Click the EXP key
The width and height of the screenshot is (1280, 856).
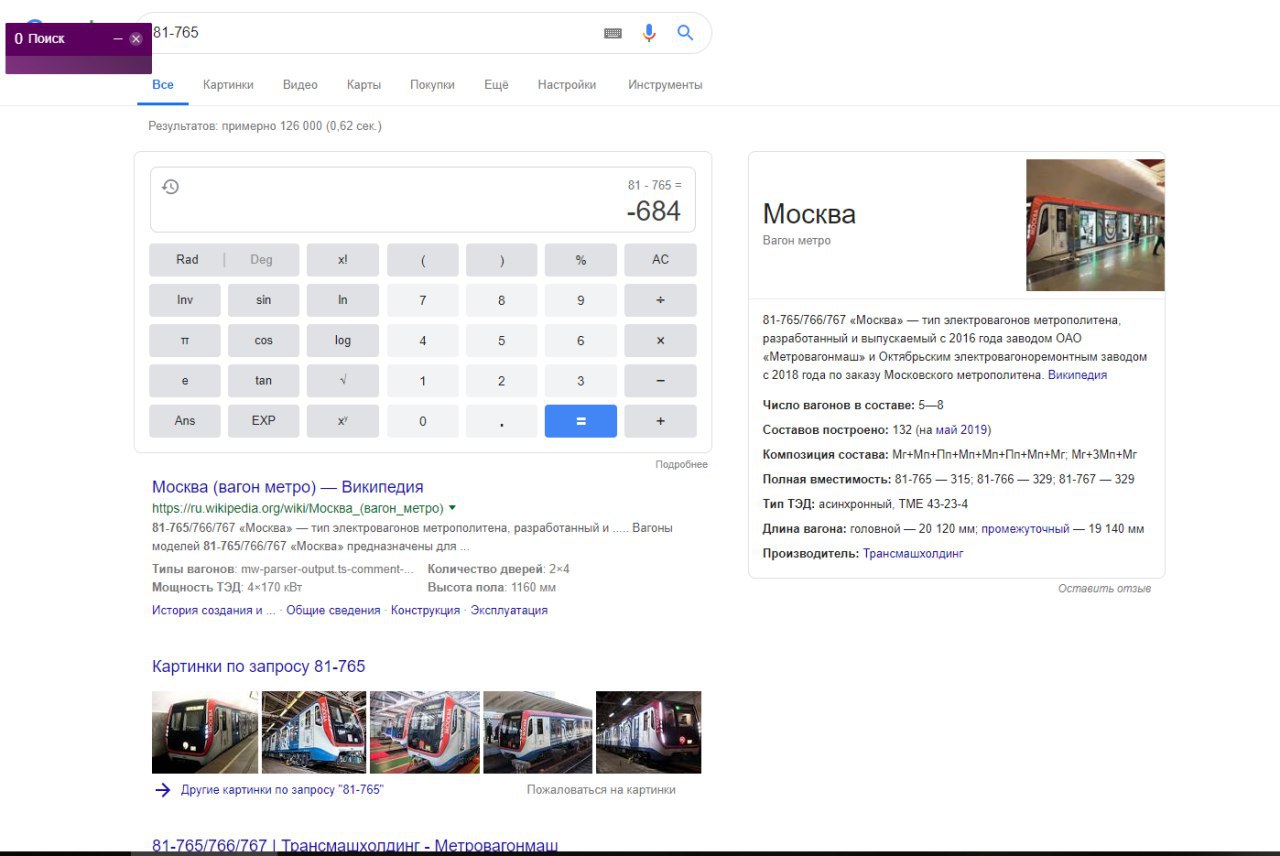pos(264,421)
